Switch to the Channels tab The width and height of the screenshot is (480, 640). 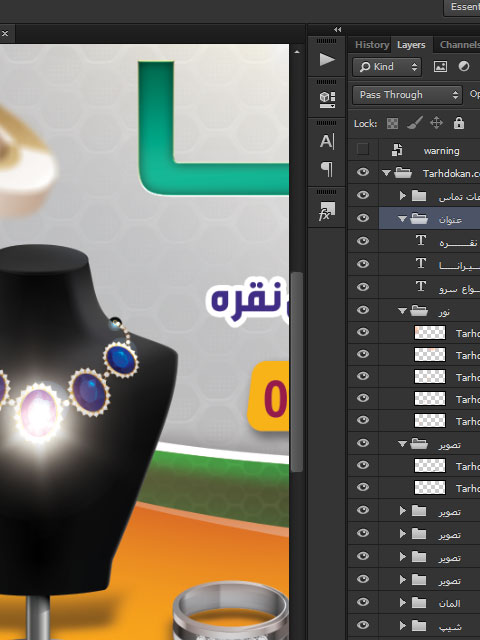tap(459, 44)
